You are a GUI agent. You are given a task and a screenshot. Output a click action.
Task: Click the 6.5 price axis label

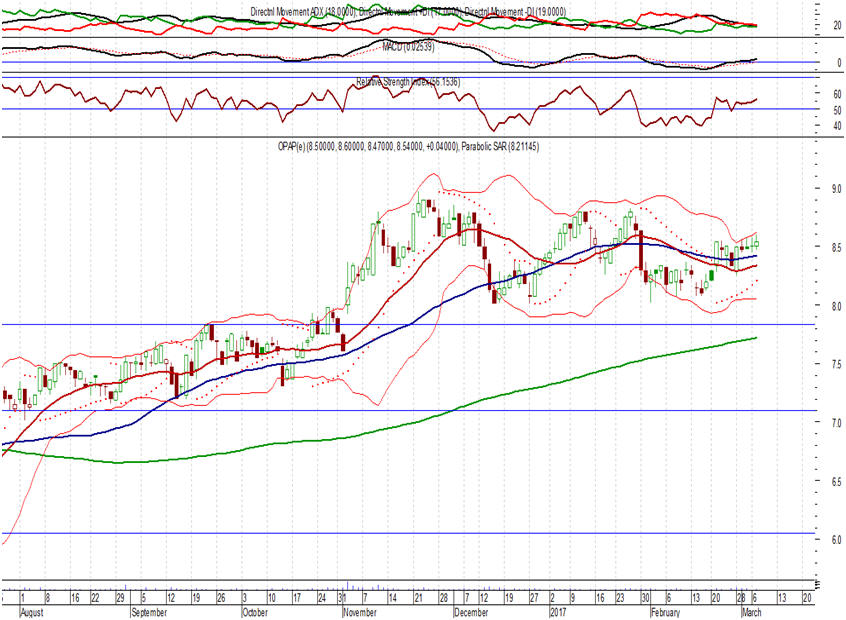836,481
